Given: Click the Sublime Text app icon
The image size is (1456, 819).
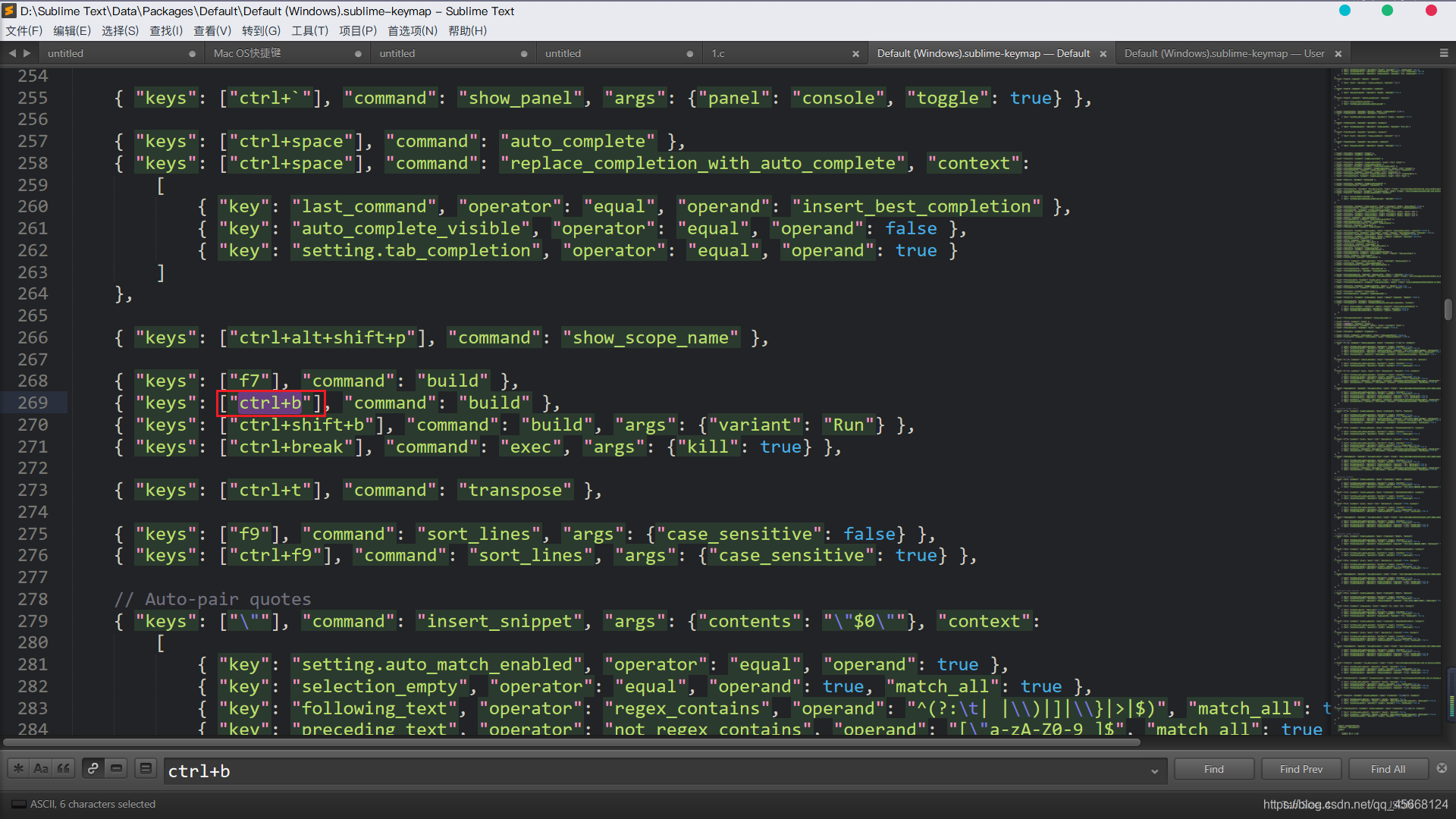Looking at the screenshot, I should pos(9,11).
